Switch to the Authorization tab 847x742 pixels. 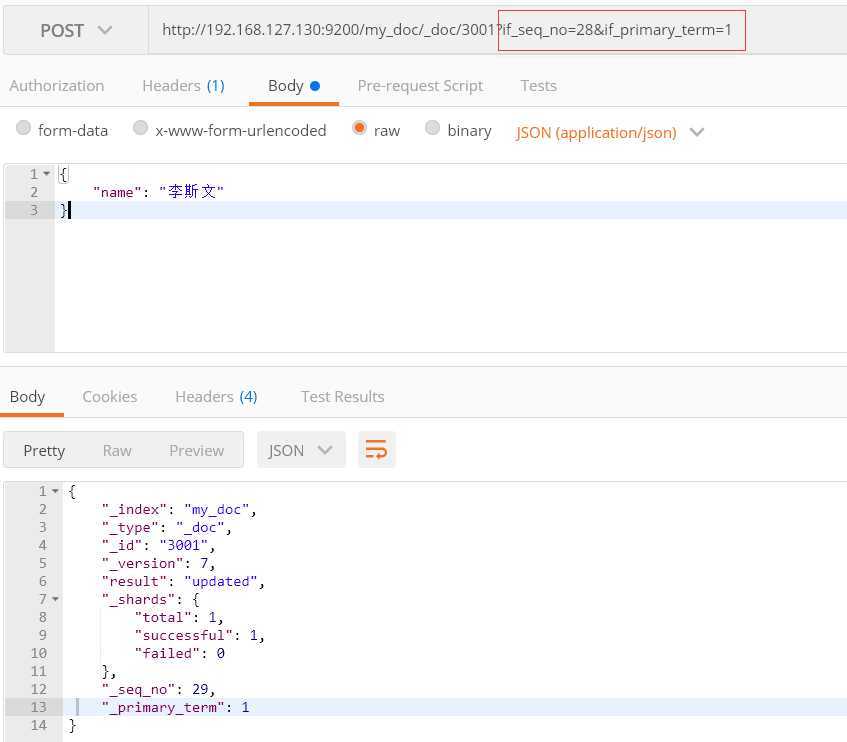click(x=57, y=86)
